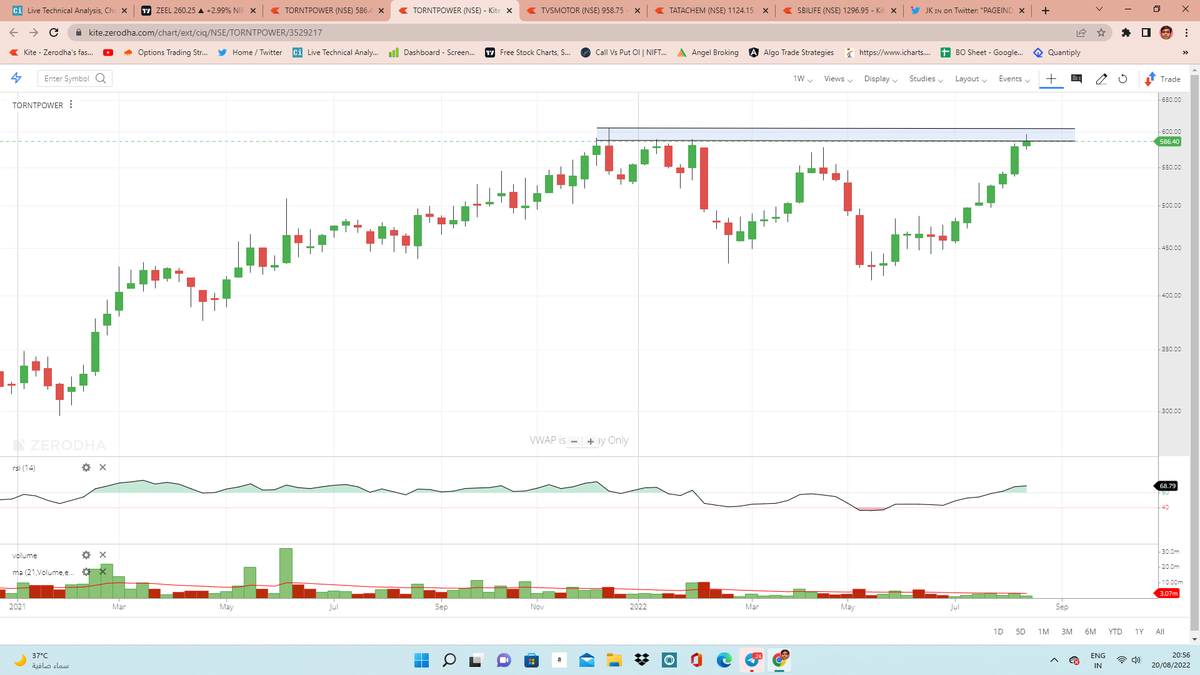Switch to Live Technical Analysis browser tab
The image size is (1200, 675).
(x=70, y=11)
